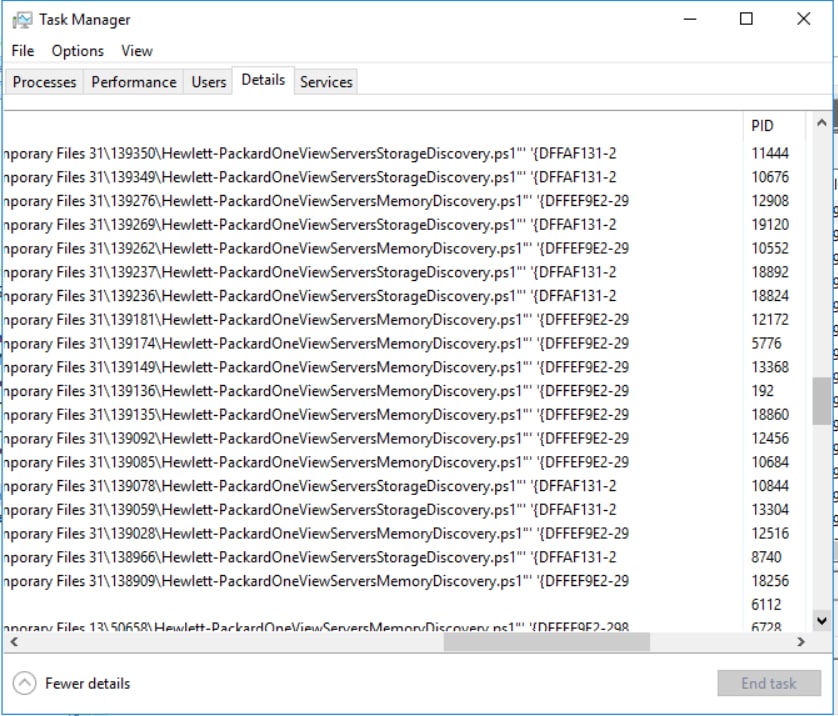Click the vertical scrollbar thumb

[821, 401]
